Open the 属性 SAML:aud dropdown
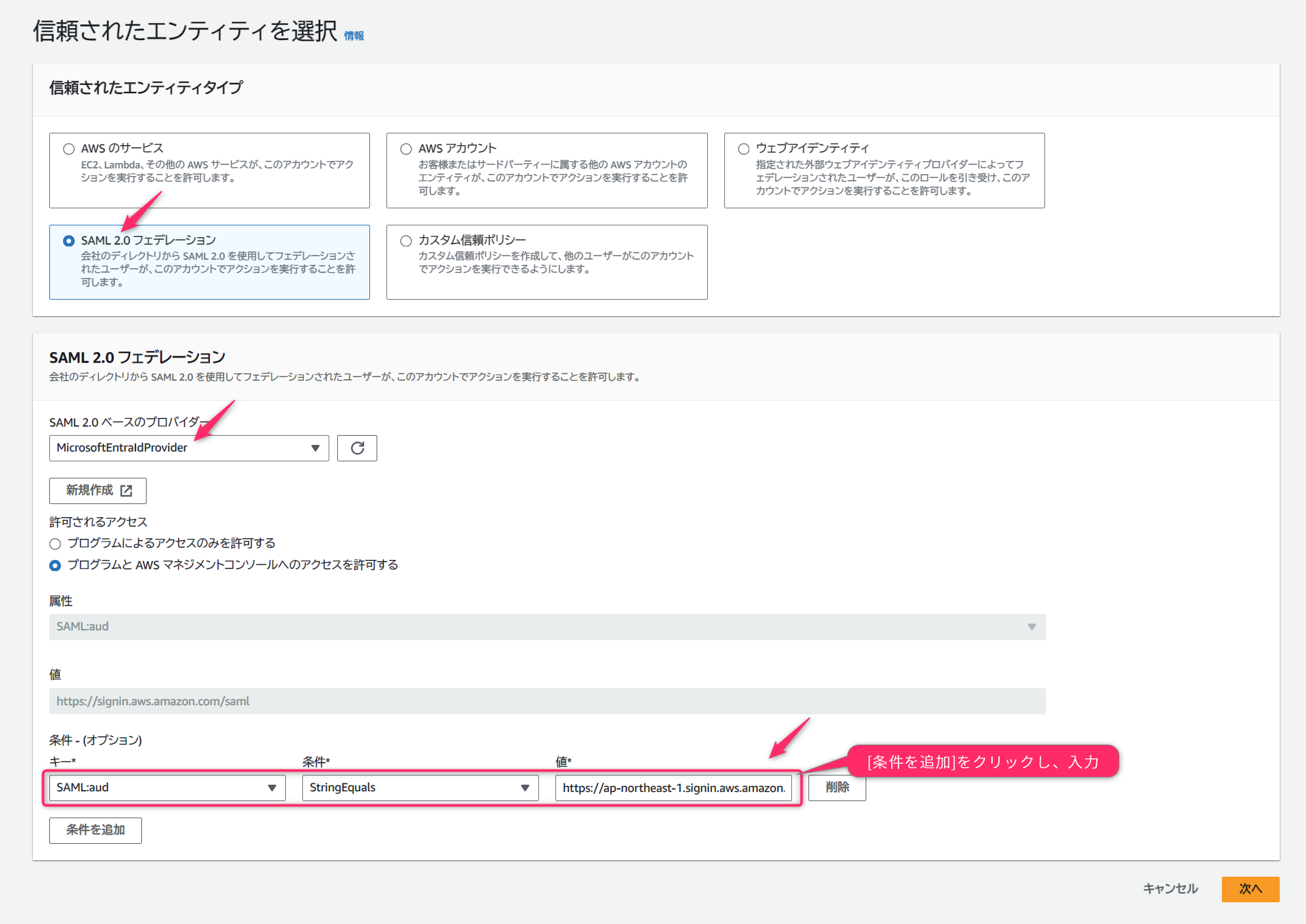Image resolution: width=1306 pixels, height=924 pixels. pyautogui.click(x=547, y=627)
